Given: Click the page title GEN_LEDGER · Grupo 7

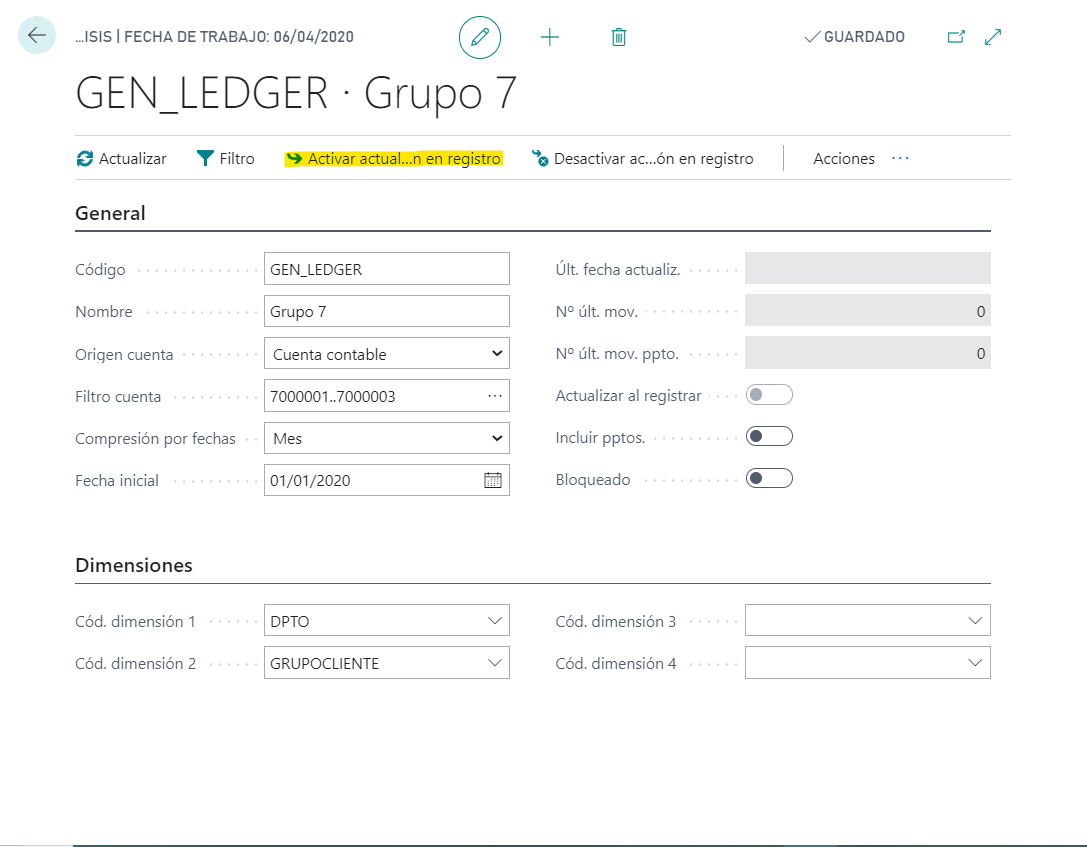Looking at the screenshot, I should click(296, 94).
